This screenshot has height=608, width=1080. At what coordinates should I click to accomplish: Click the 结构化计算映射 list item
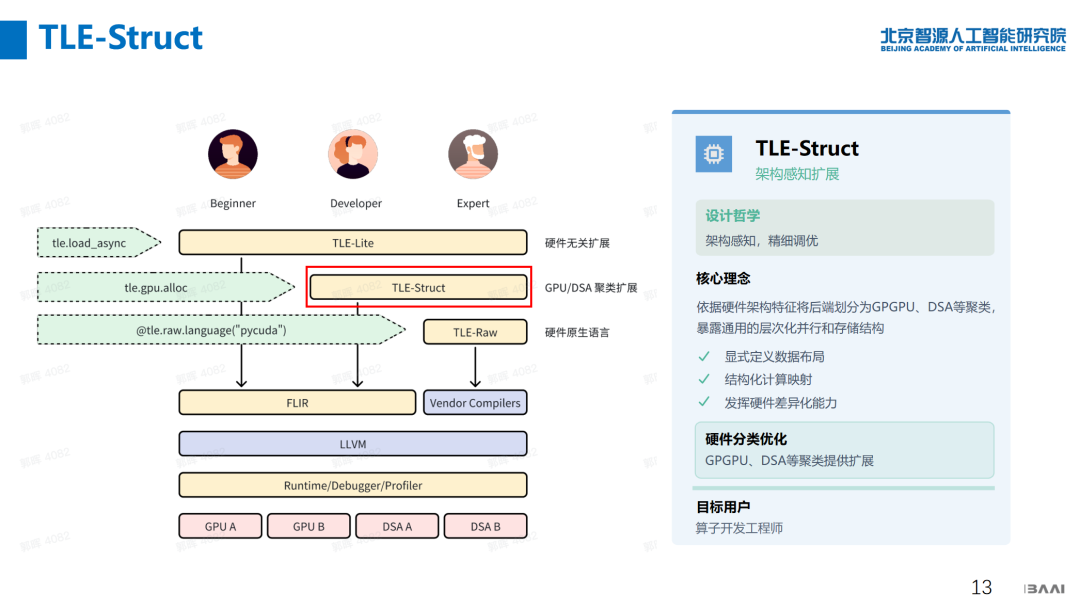[768, 379]
